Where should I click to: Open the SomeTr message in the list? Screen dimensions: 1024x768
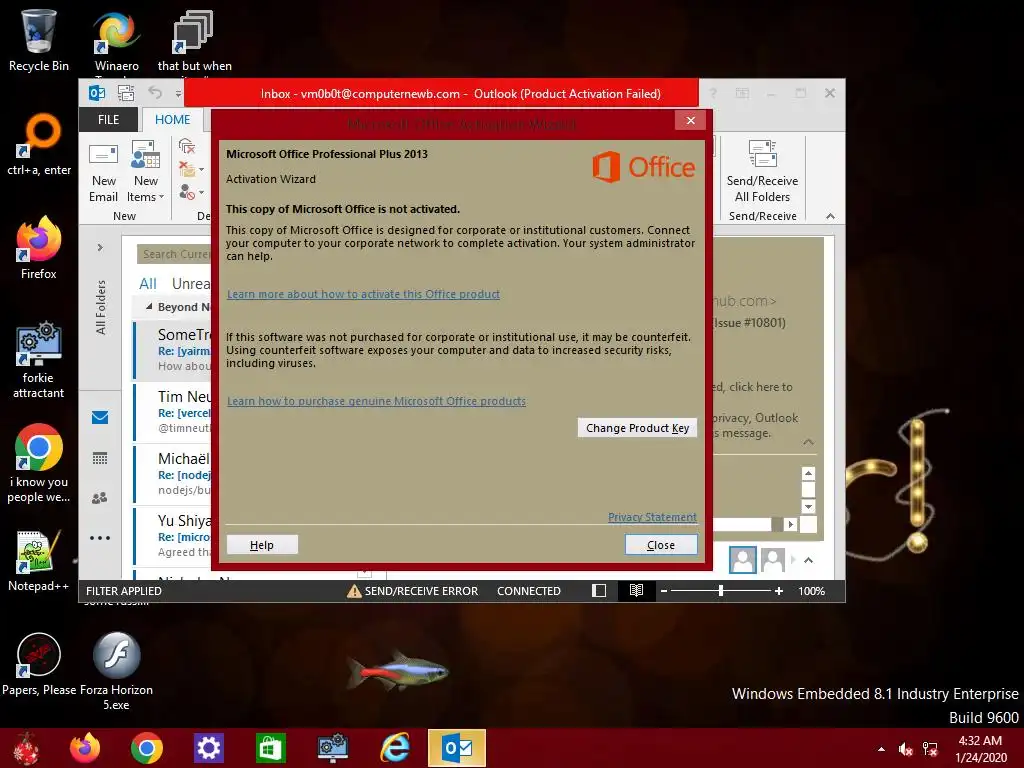[x=172, y=350]
